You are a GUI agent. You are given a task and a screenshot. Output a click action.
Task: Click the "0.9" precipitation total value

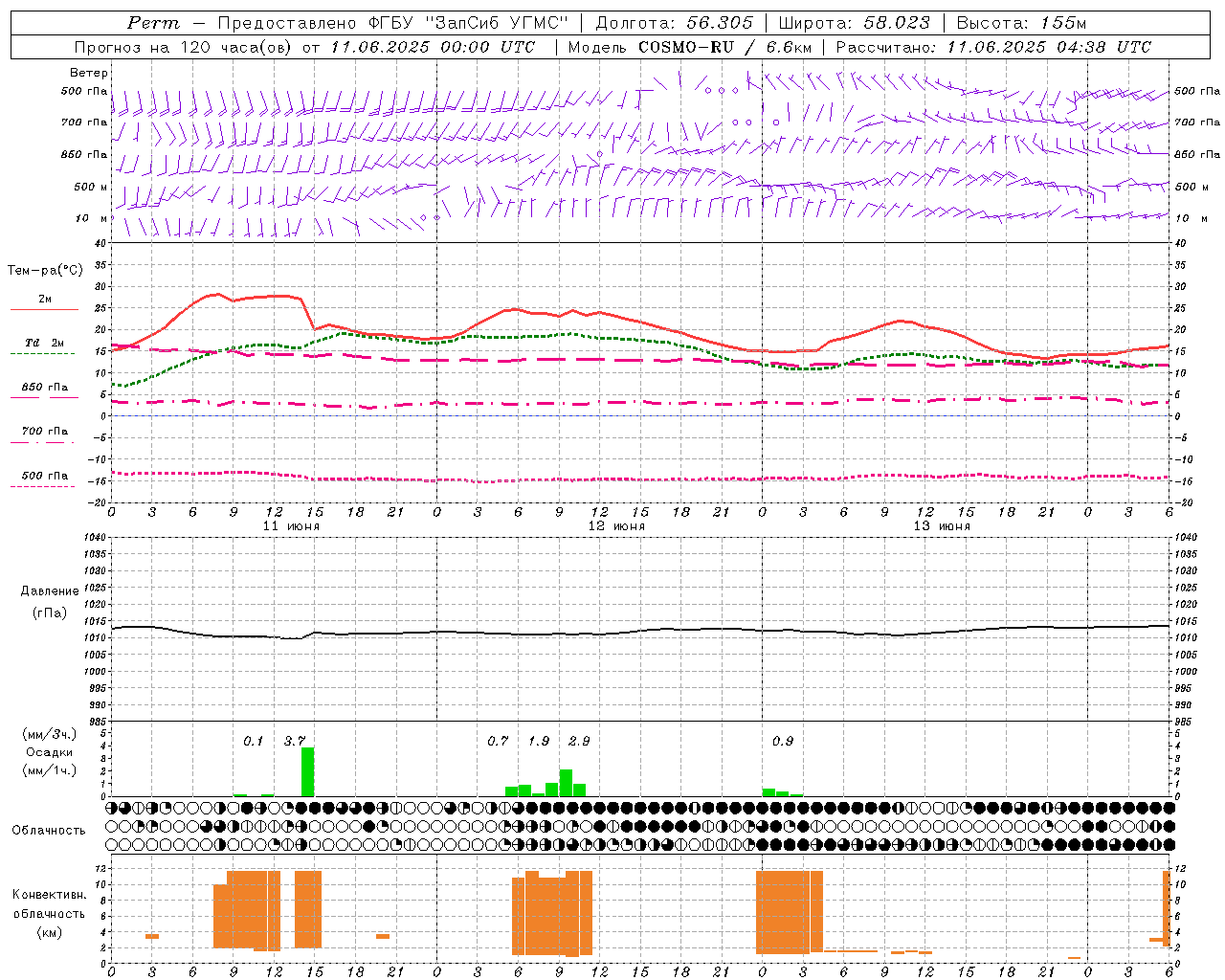coord(783,742)
